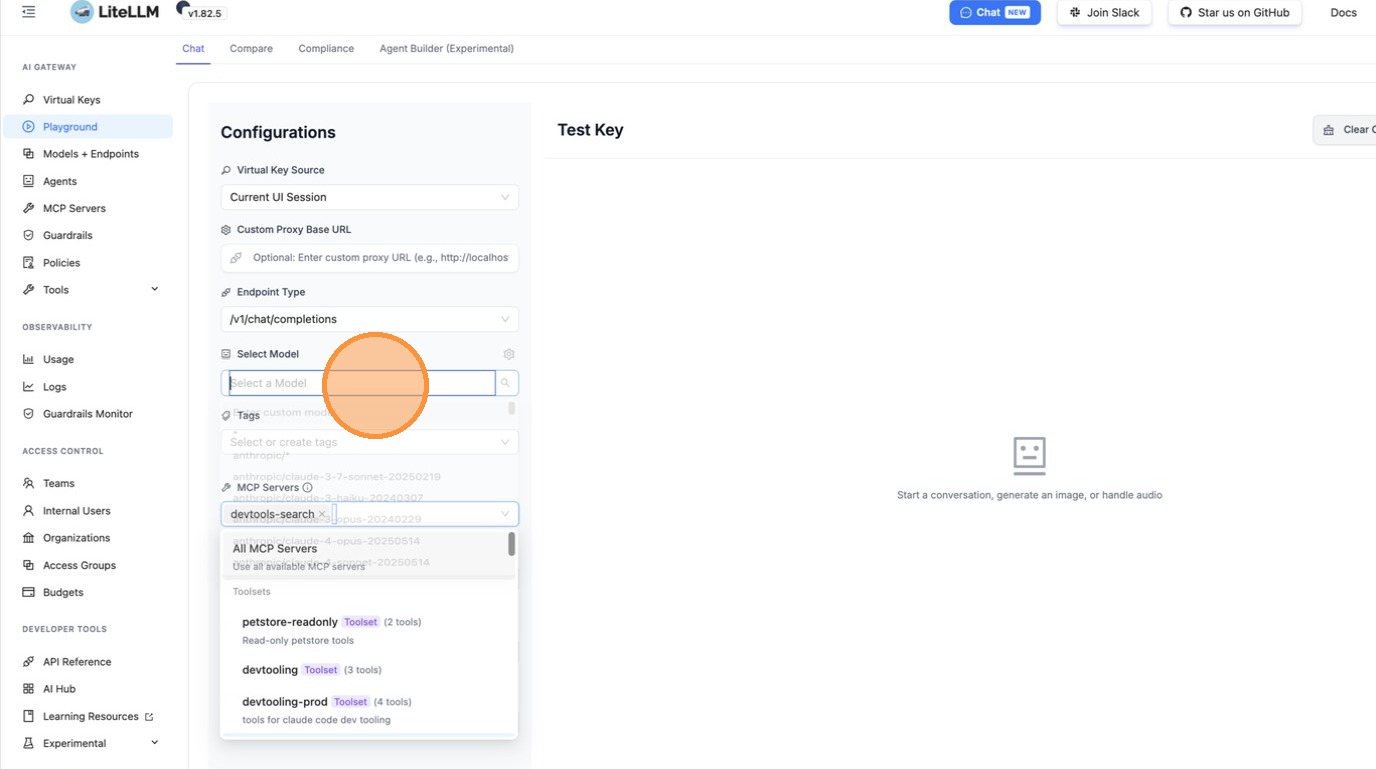This screenshot has height=769, width=1376.
Task: Click Join Slack button
Action: (1104, 12)
